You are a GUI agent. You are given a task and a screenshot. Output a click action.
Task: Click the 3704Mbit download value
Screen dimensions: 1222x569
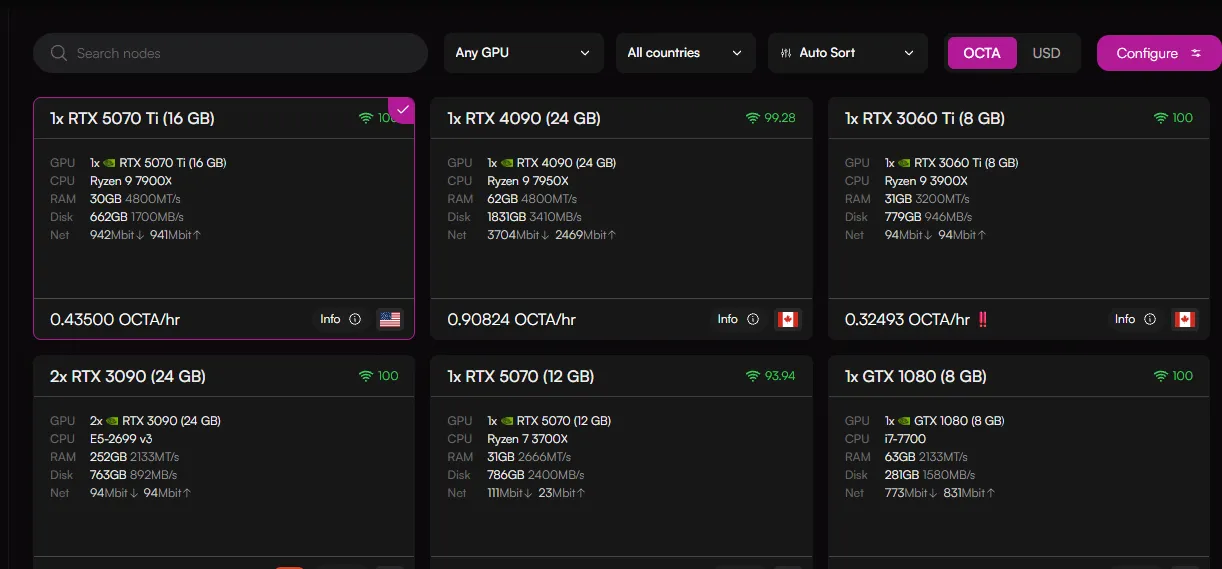[517, 235]
